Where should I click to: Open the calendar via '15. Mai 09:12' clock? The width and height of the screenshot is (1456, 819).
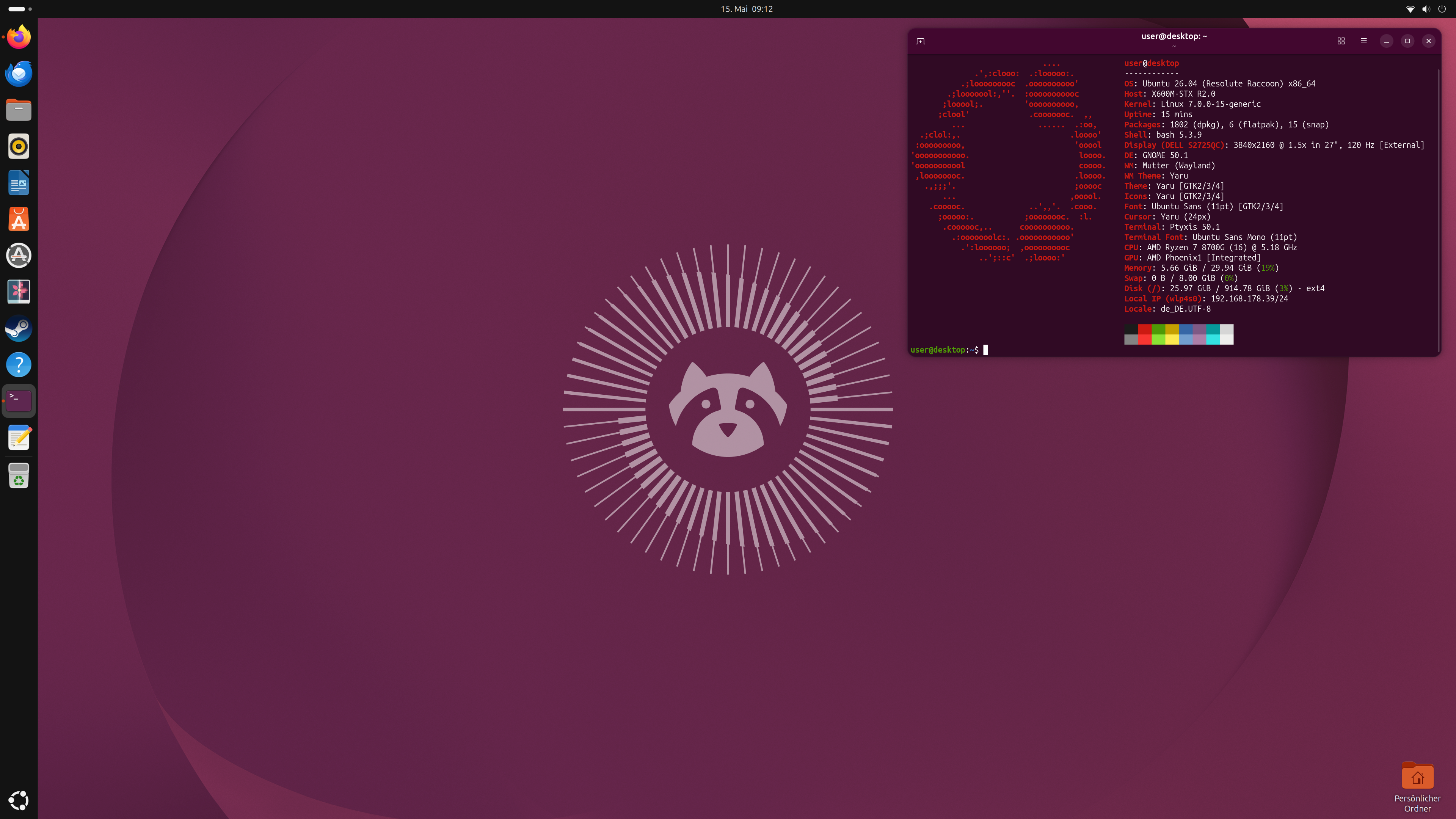click(747, 9)
